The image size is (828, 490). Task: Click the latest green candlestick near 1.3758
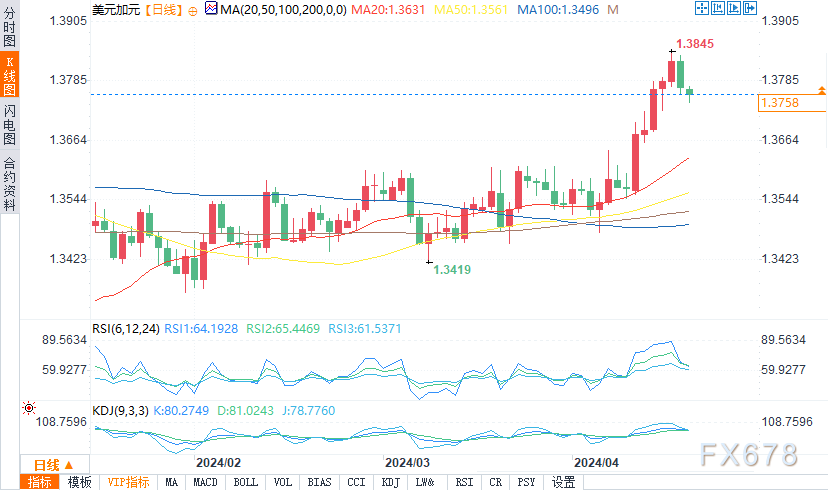690,92
